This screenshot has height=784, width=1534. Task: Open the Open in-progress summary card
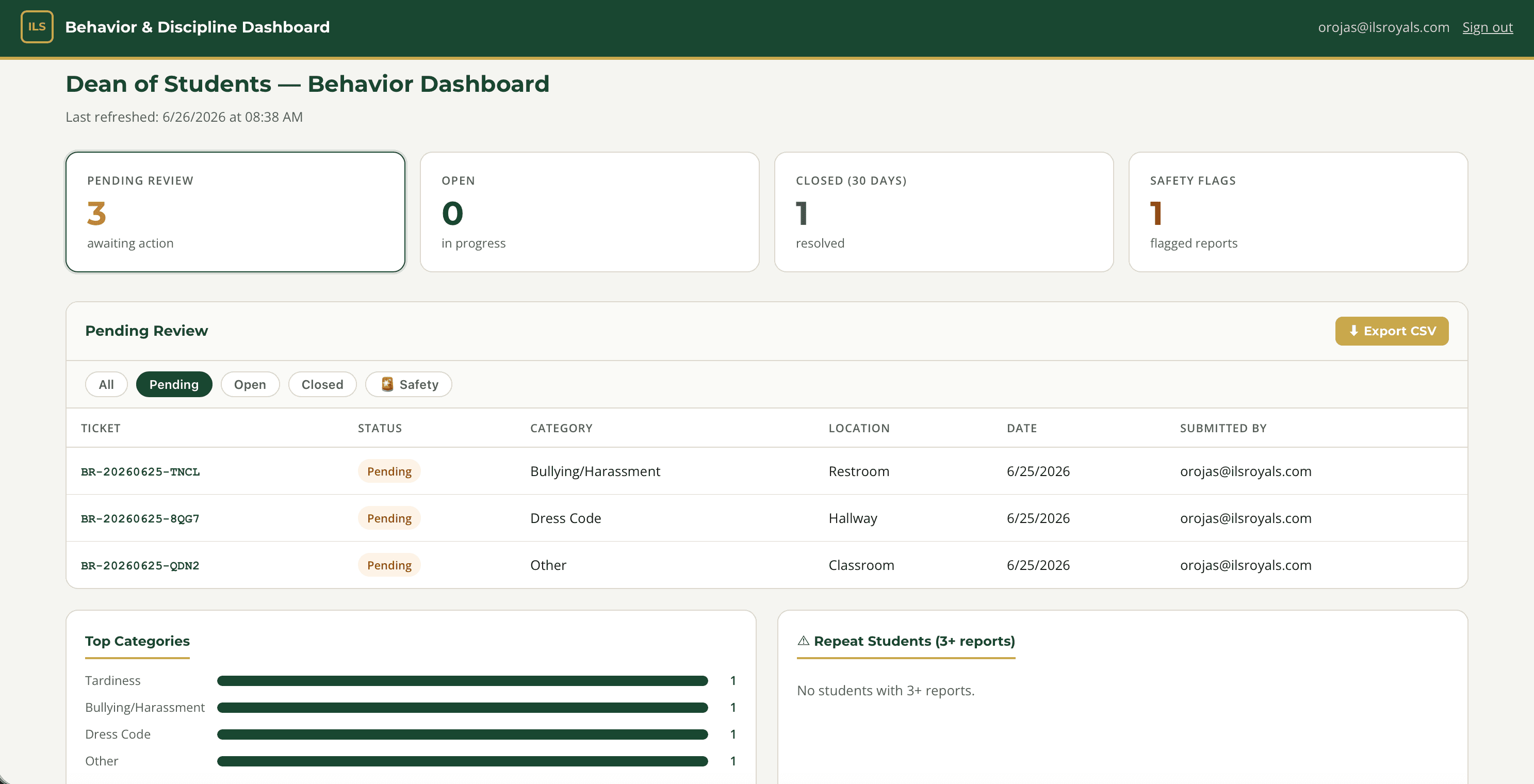pyautogui.click(x=590, y=212)
